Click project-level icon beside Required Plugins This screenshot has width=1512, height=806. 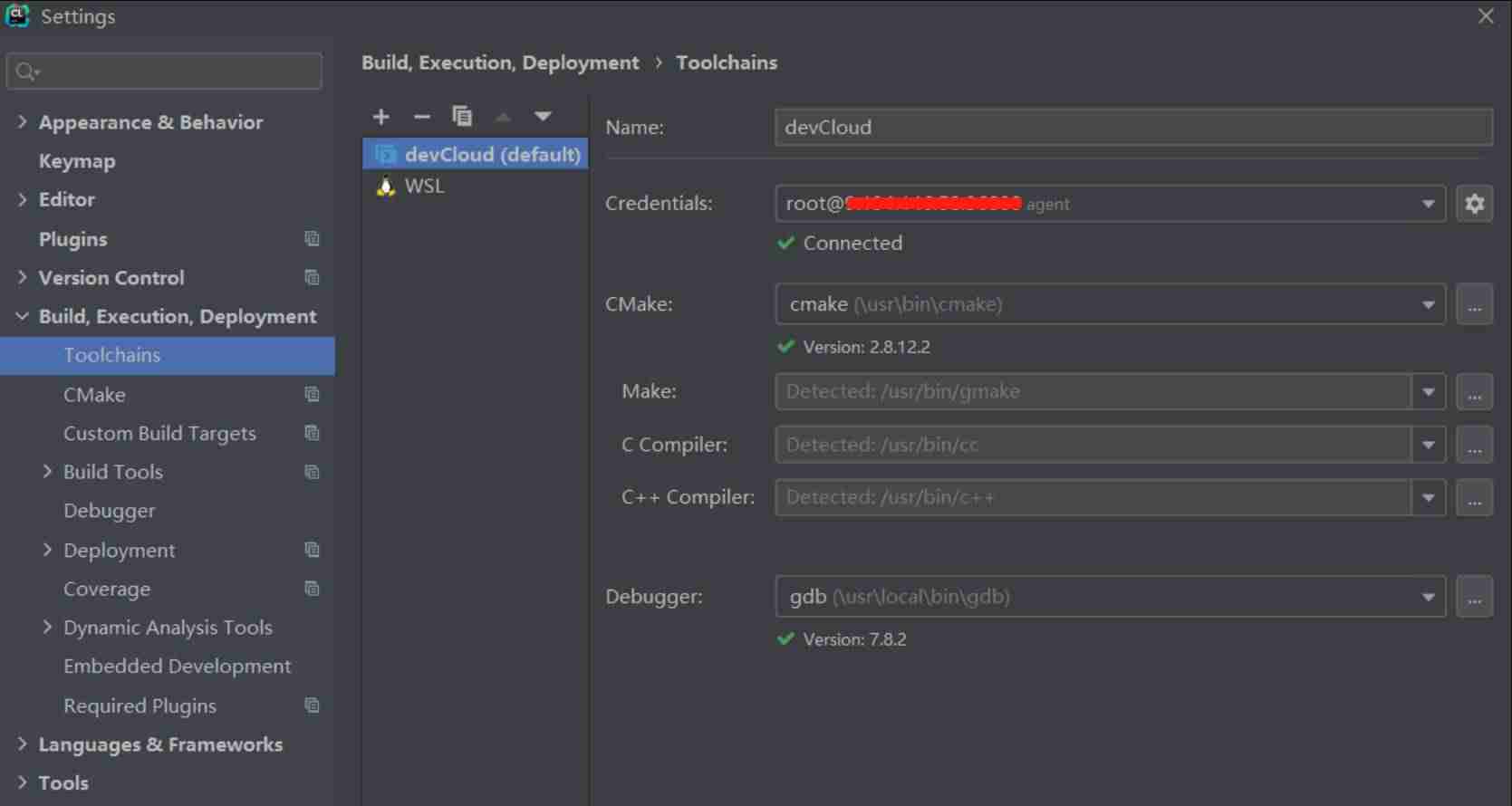coord(313,705)
